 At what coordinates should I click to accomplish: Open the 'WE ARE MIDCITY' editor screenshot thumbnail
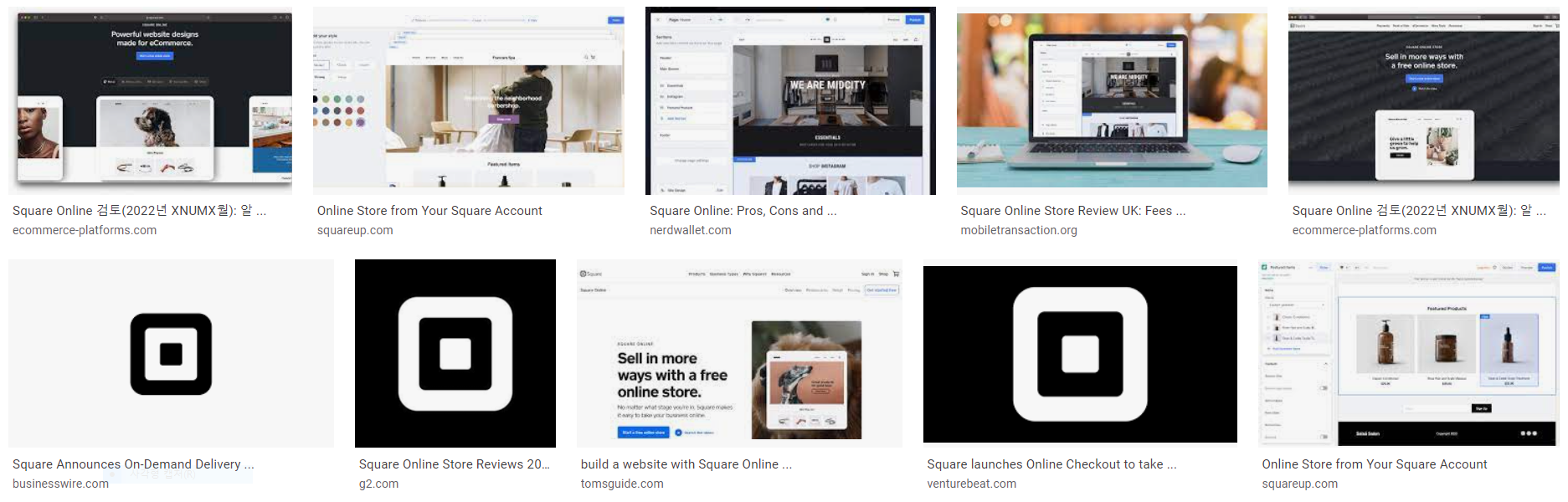click(x=790, y=100)
